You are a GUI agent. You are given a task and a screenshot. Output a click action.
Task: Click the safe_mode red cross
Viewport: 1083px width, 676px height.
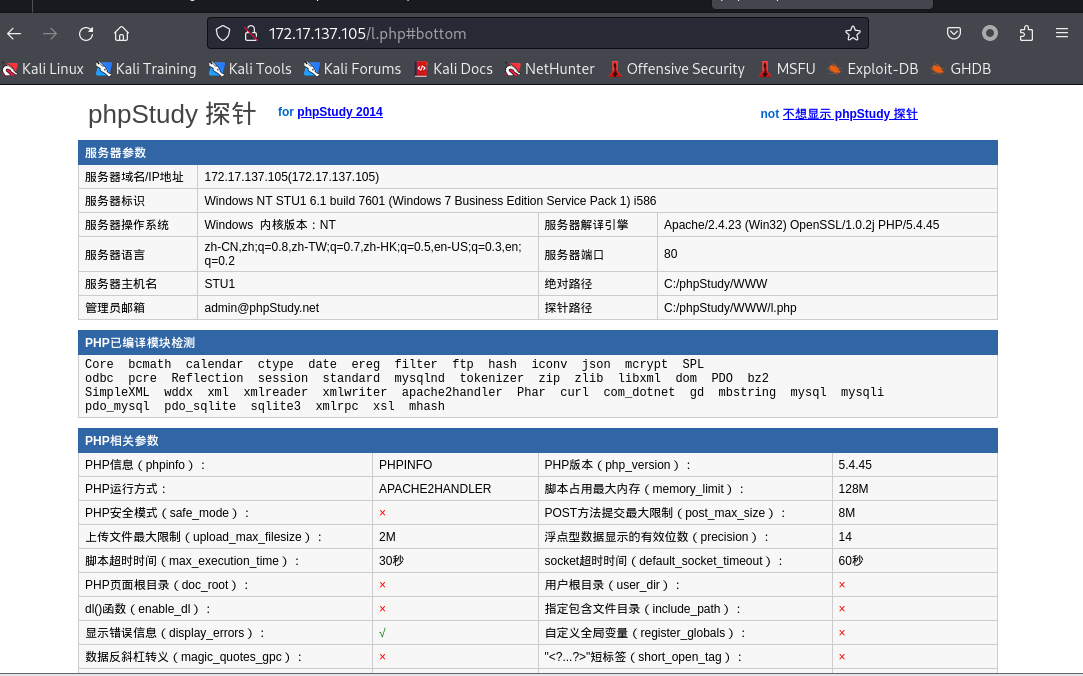382,513
